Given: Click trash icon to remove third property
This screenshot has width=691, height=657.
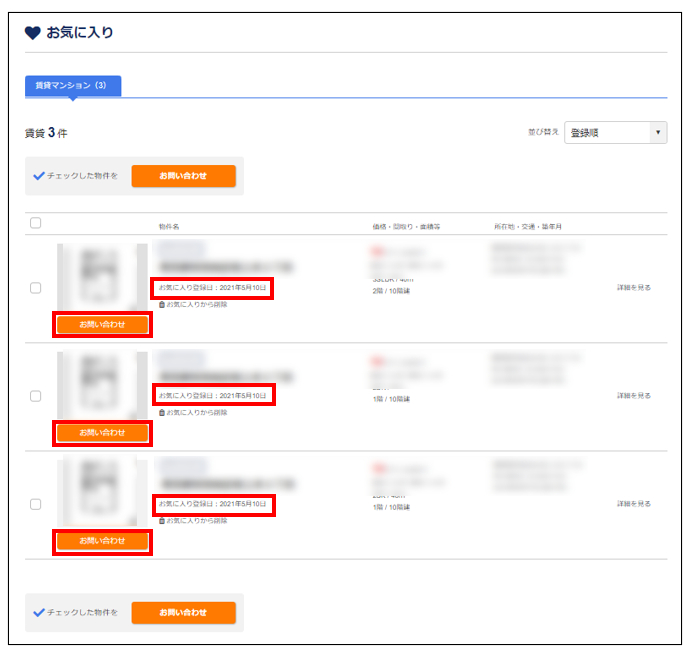Looking at the screenshot, I should [x=162, y=520].
